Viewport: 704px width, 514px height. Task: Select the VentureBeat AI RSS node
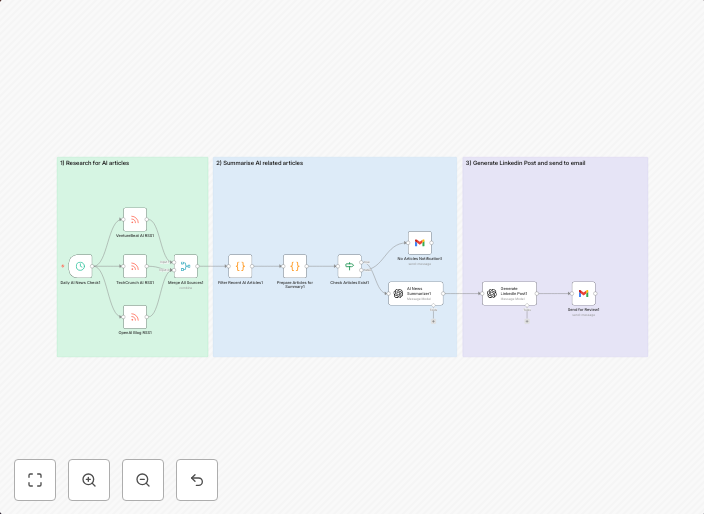click(x=135, y=219)
